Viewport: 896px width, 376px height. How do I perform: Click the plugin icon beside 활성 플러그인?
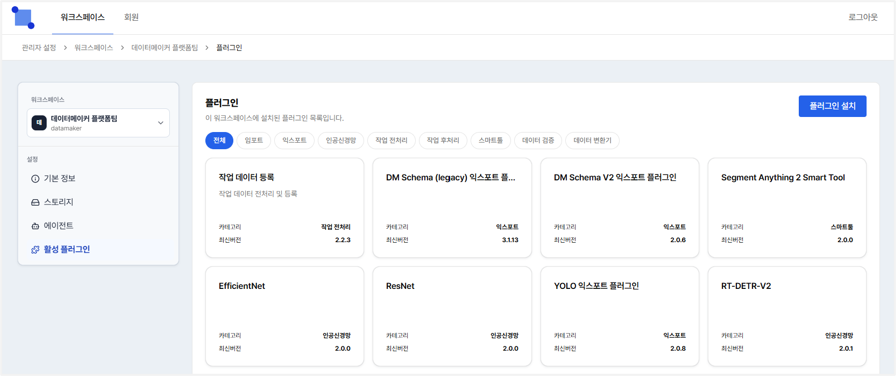tap(35, 249)
